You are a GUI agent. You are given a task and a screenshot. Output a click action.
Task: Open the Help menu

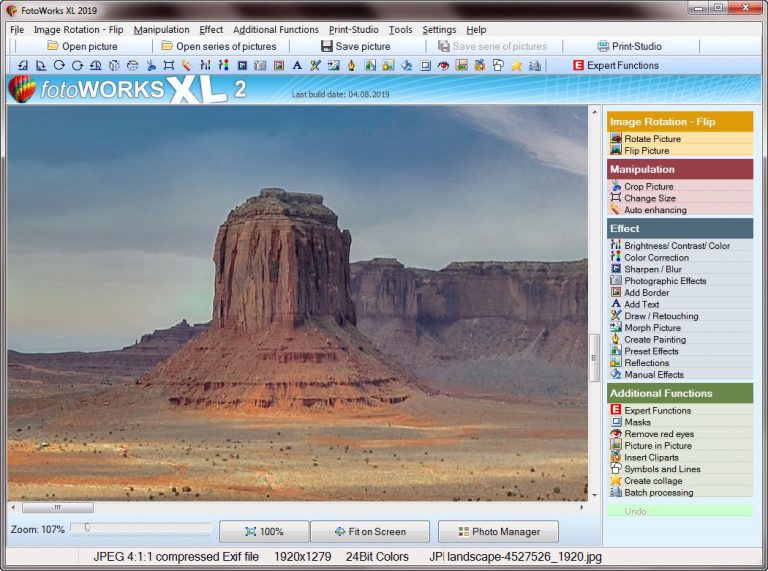[476, 30]
